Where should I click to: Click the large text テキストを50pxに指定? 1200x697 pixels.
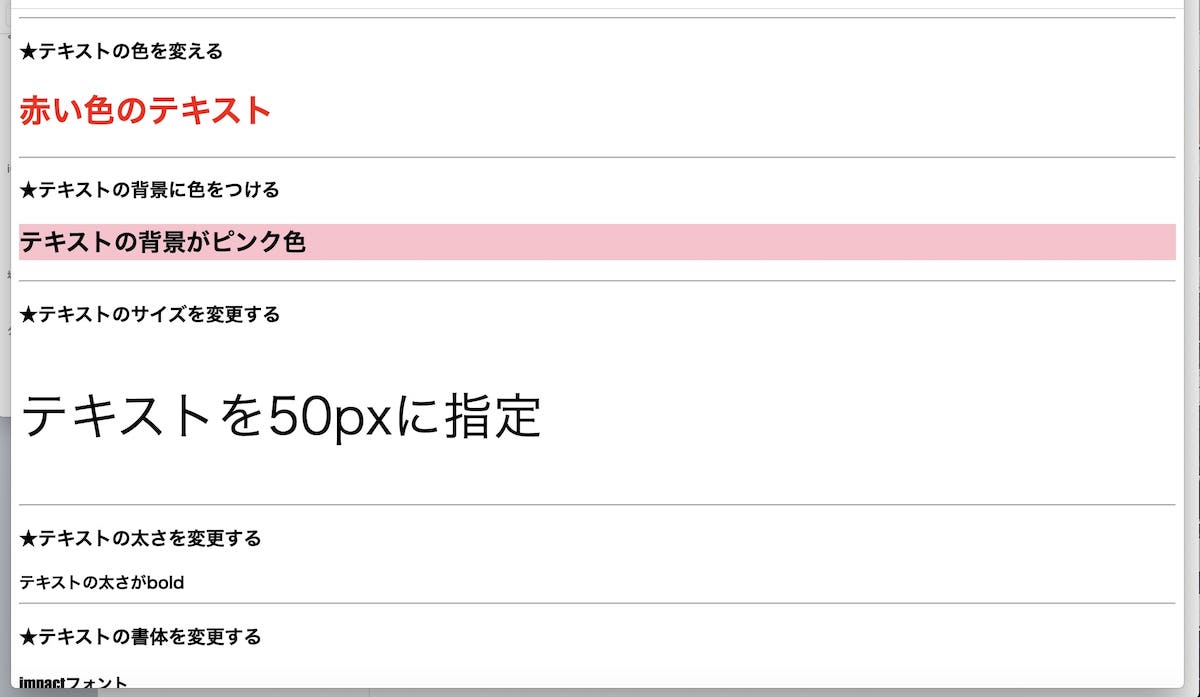(x=281, y=416)
